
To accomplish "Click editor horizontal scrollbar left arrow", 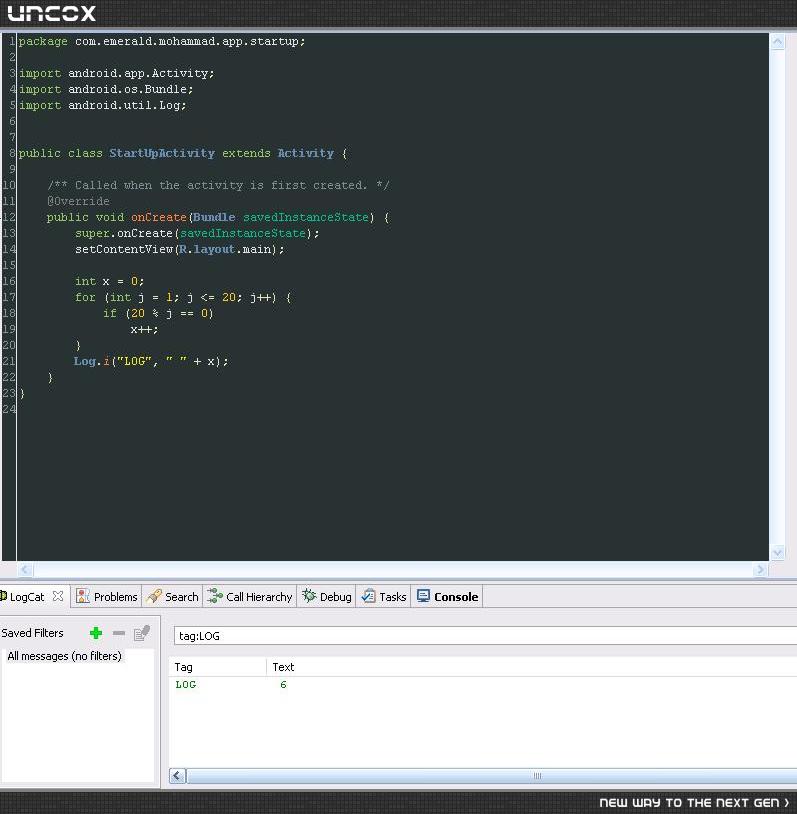I will (25, 570).
